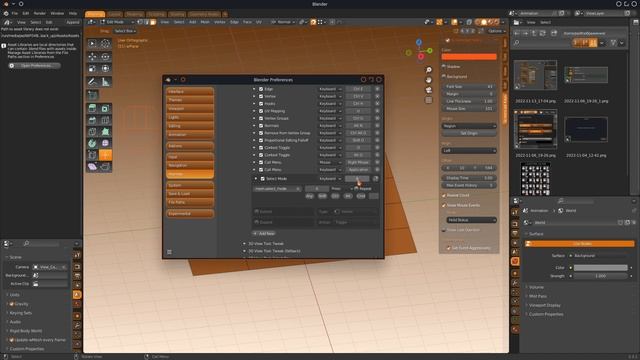Viewport: 640px width, 360px height.
Task: Toggle the Gravity checkbox in Scene panel
Action: tap(11, 304)
